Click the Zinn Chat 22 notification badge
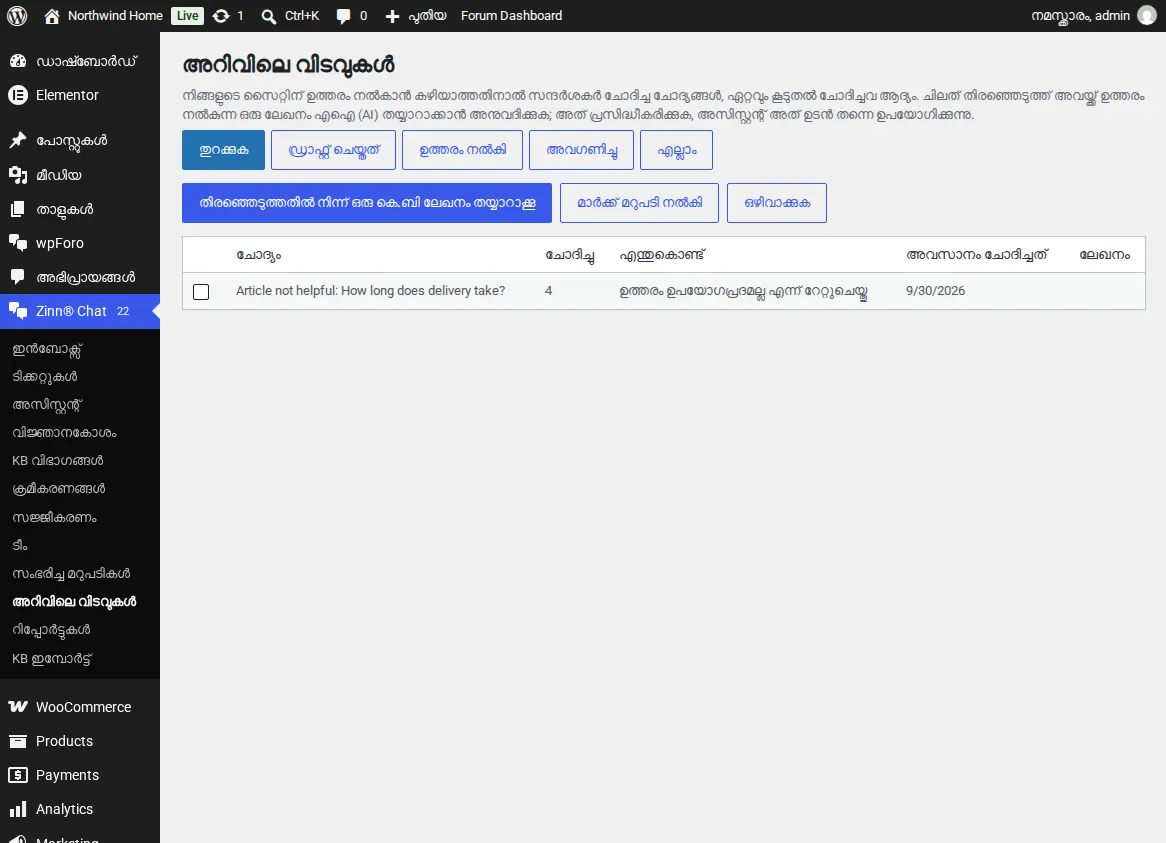The height and width of the screenshot is (843, 1166). point(123,311)
